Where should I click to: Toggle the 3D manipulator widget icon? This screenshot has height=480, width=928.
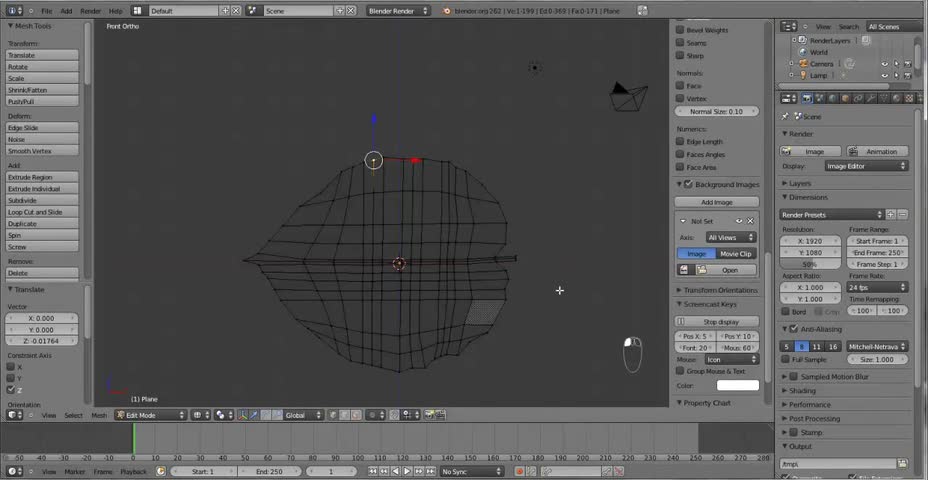coord(243,415)
